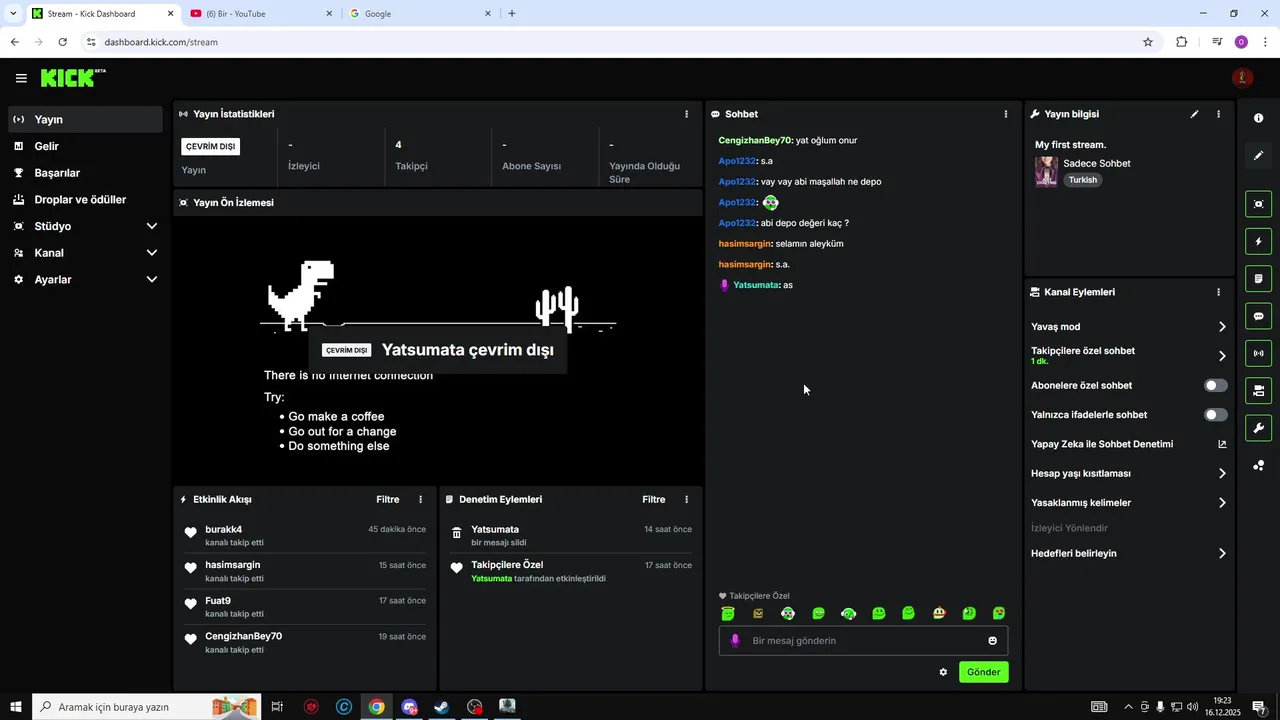Click username CengizhanBey70 in chat
The image size is (1280, 720).
point(755,140)
